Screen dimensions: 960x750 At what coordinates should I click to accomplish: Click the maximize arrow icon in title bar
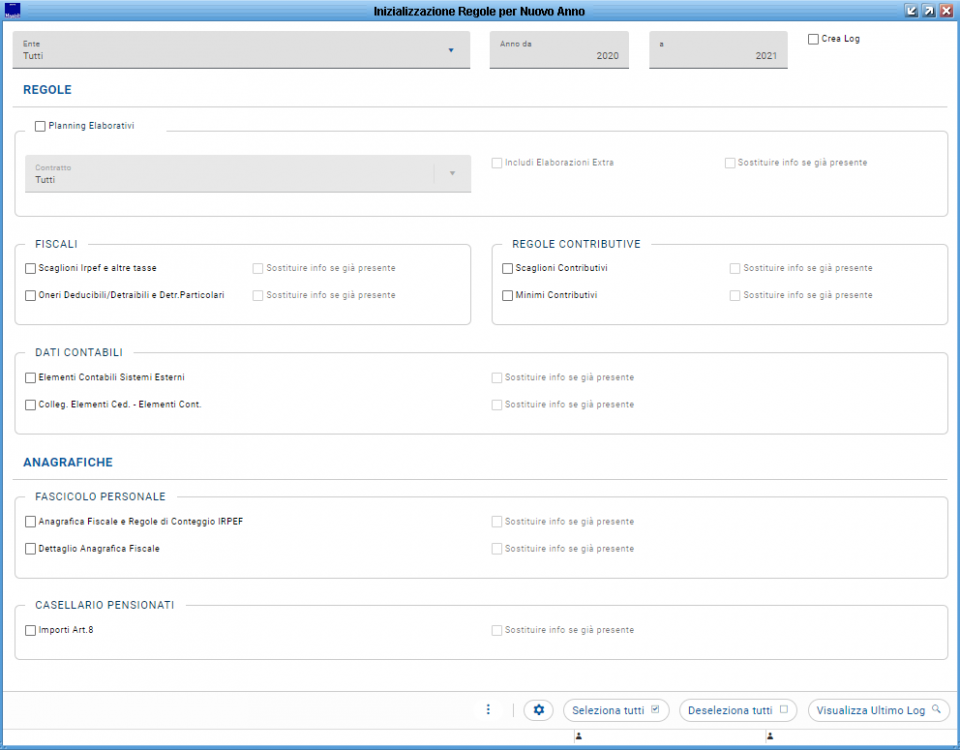point(928,11)
